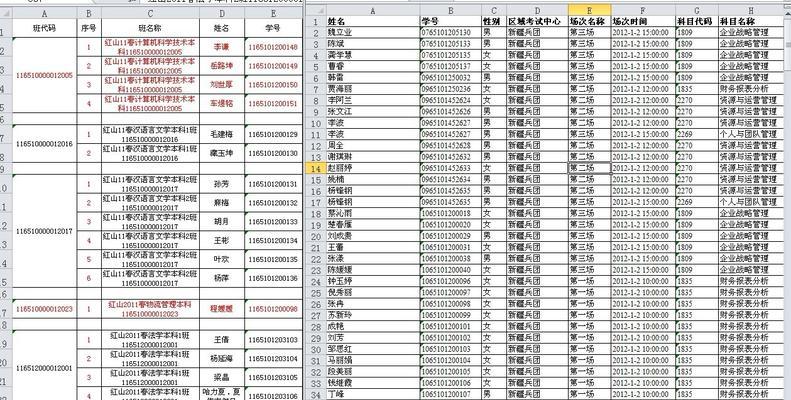Select the highlighted column E header in right sheet
This screenshot has width=791, height=400.
click(589, 11)
